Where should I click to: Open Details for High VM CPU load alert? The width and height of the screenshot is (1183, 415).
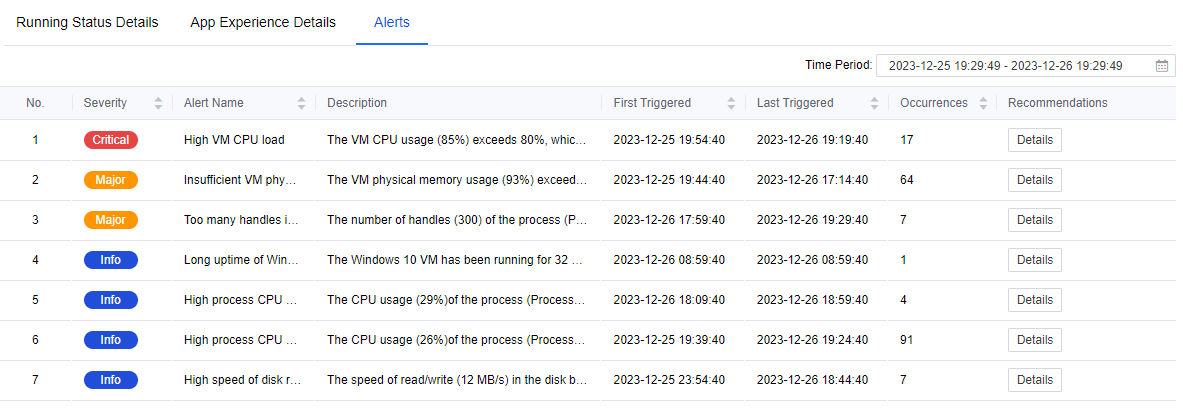pyautogui.click(x=1034, y=140)
